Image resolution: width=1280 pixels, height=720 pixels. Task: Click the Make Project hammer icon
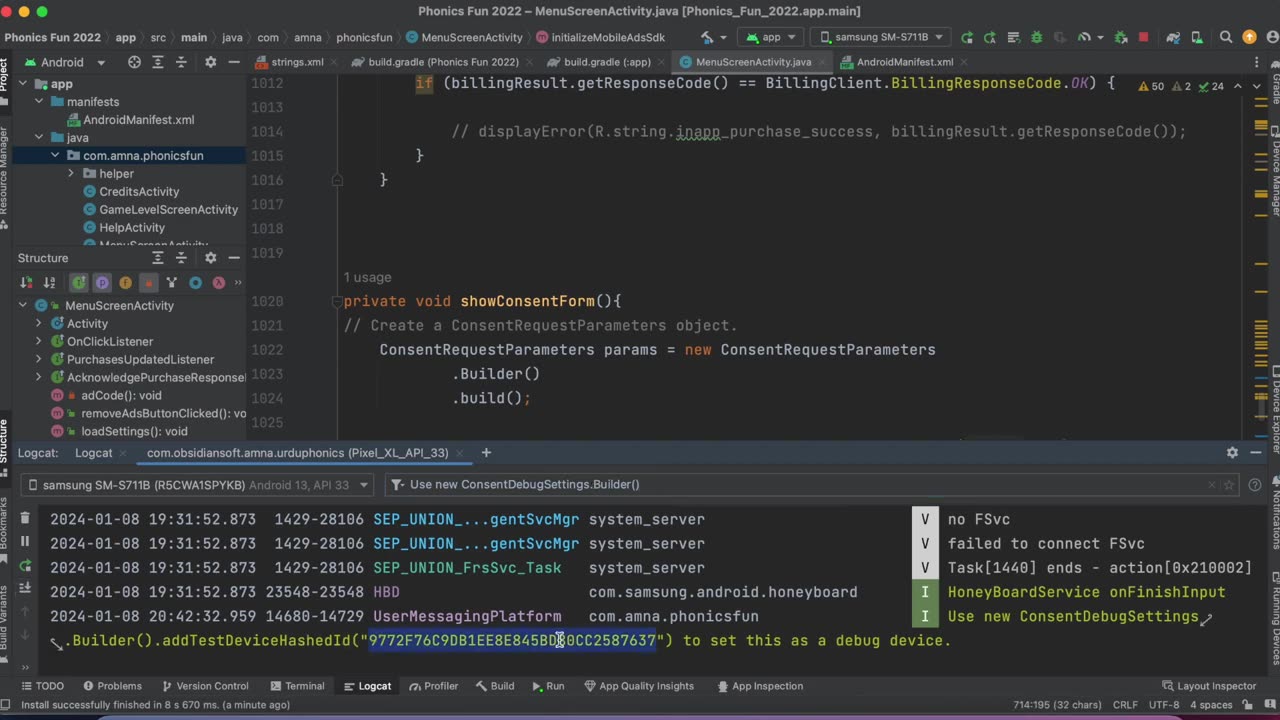tap(708, 37)
